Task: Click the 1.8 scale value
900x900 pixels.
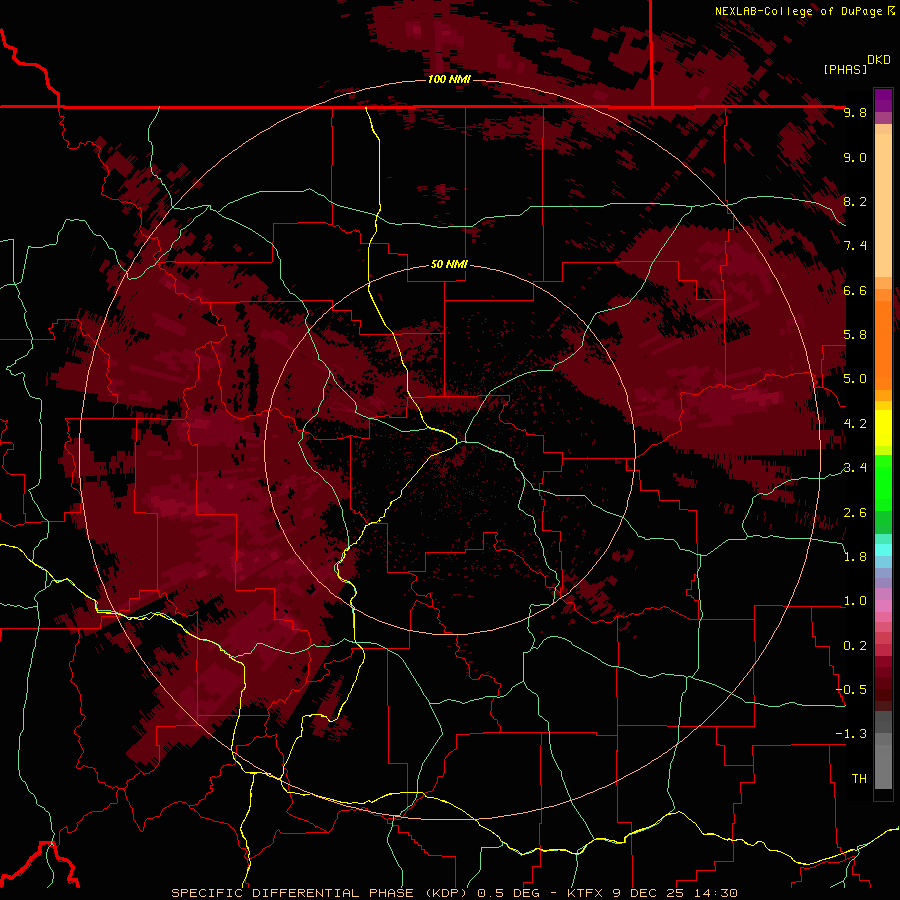Action: click(855, 557)
